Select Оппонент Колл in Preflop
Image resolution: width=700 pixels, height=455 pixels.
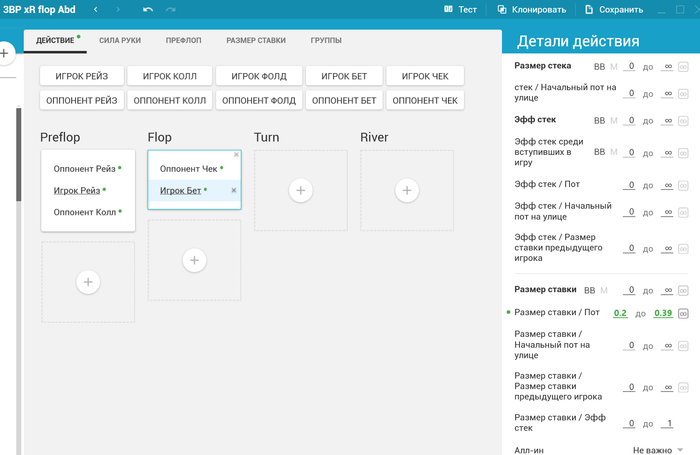(84, 212)
